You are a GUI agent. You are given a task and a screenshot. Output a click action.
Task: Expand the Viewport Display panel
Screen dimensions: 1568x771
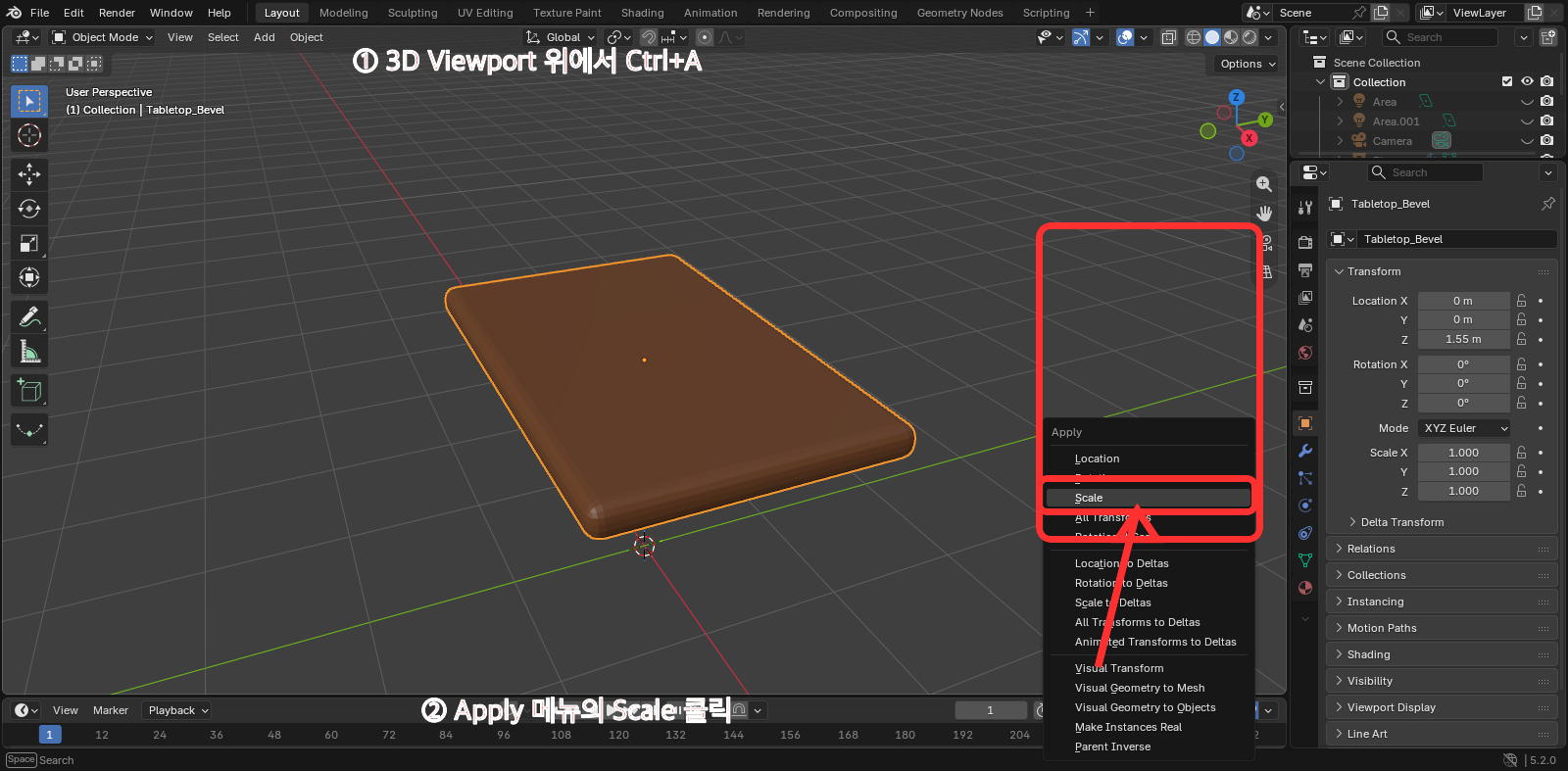(x=1442, y=707)
